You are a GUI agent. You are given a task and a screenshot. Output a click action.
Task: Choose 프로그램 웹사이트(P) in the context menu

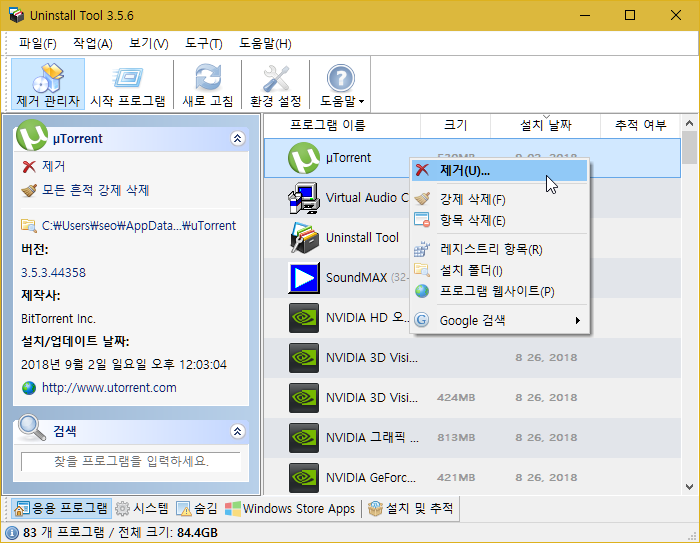pyautogui.click(x=500, y=291)
